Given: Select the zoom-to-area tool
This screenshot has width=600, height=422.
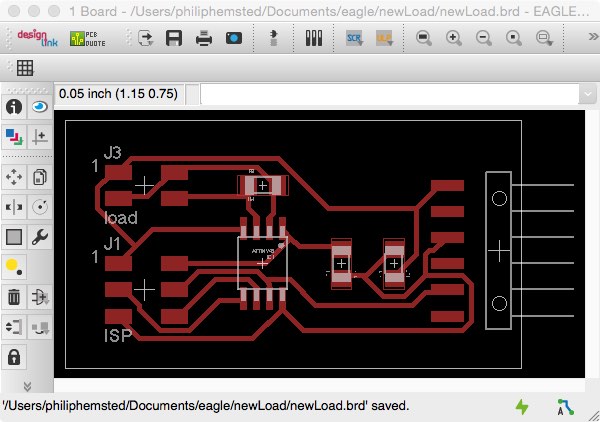Looking at the screenshot, I should click(544, 38).
